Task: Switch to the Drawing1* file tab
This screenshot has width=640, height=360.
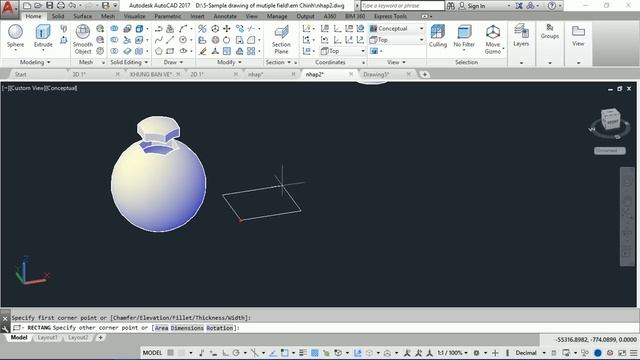Action: pos(376,74)
